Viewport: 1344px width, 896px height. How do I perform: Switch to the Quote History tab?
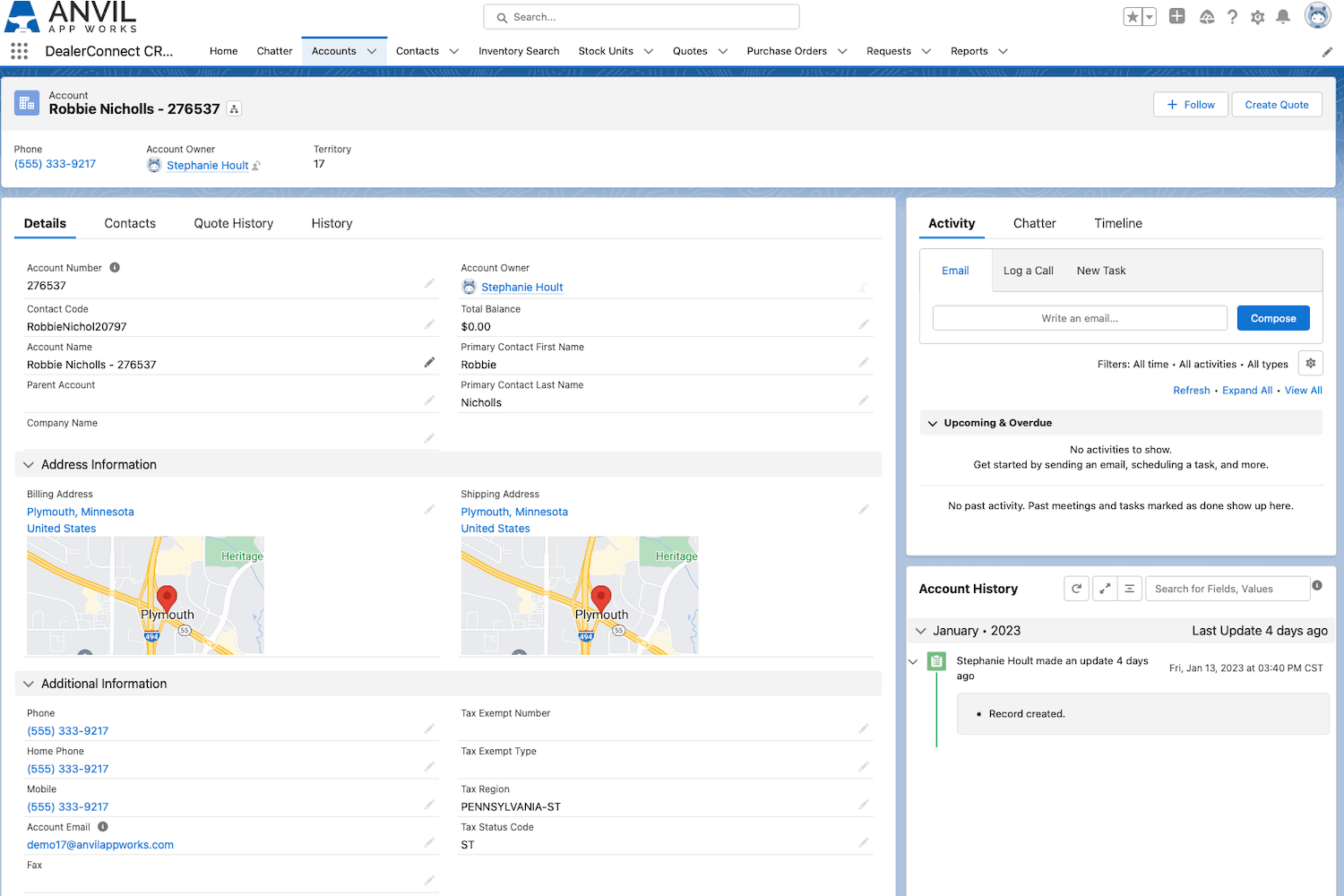[x=234, y=223]
